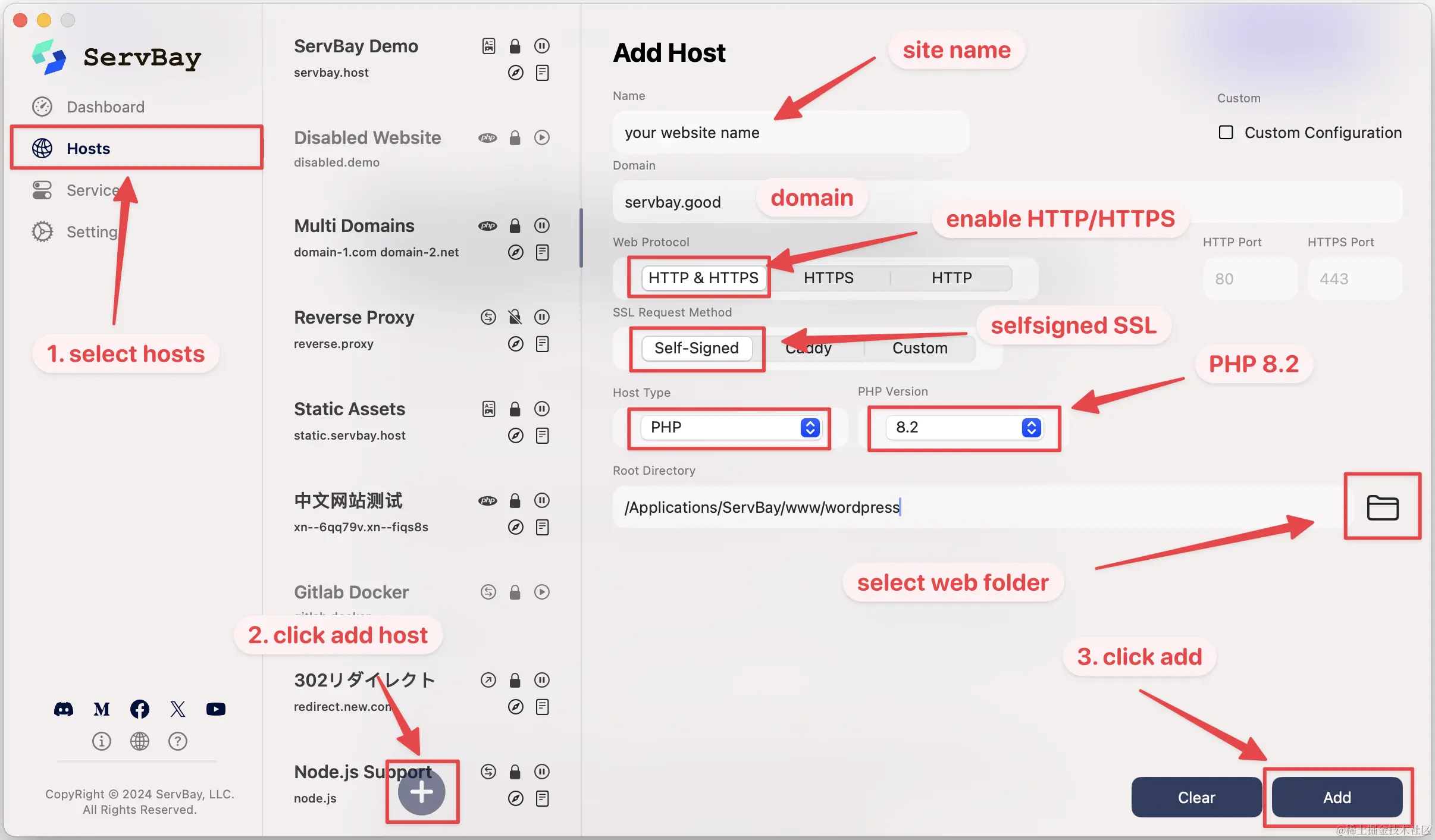Open Multi Domains site in browser
The height and width of the screenshot is (840, 1435).
click(515, 252)
